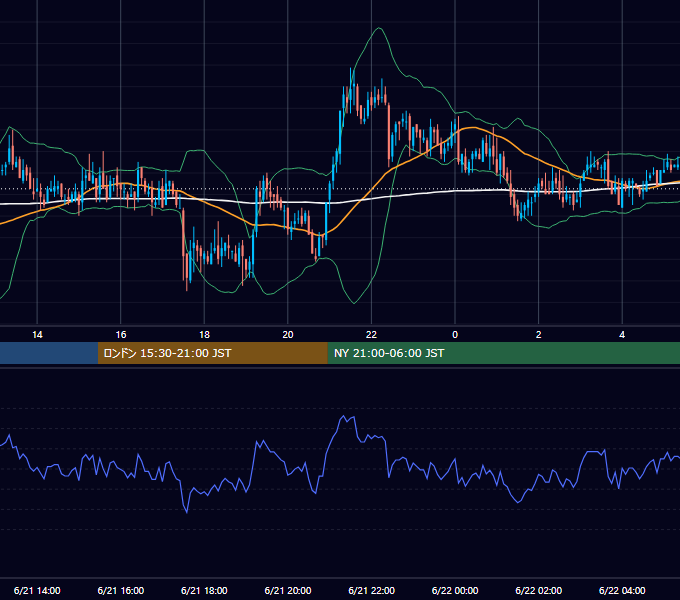Click the 20 hour axis label

point(288,335)
